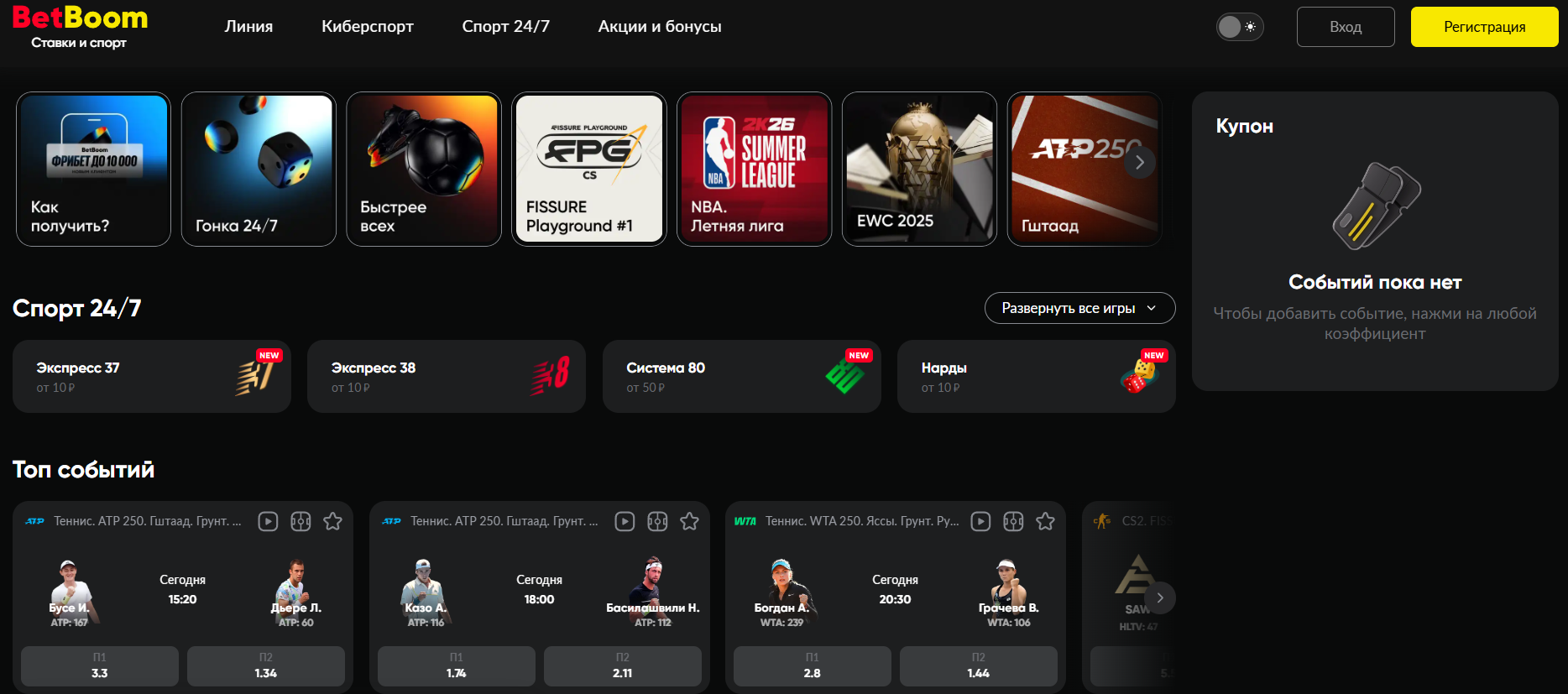The height and width of the screenshot is (694, 1568).
Task: Play the video stream for Казо–Басилашвили match
Action: point(625,521)
